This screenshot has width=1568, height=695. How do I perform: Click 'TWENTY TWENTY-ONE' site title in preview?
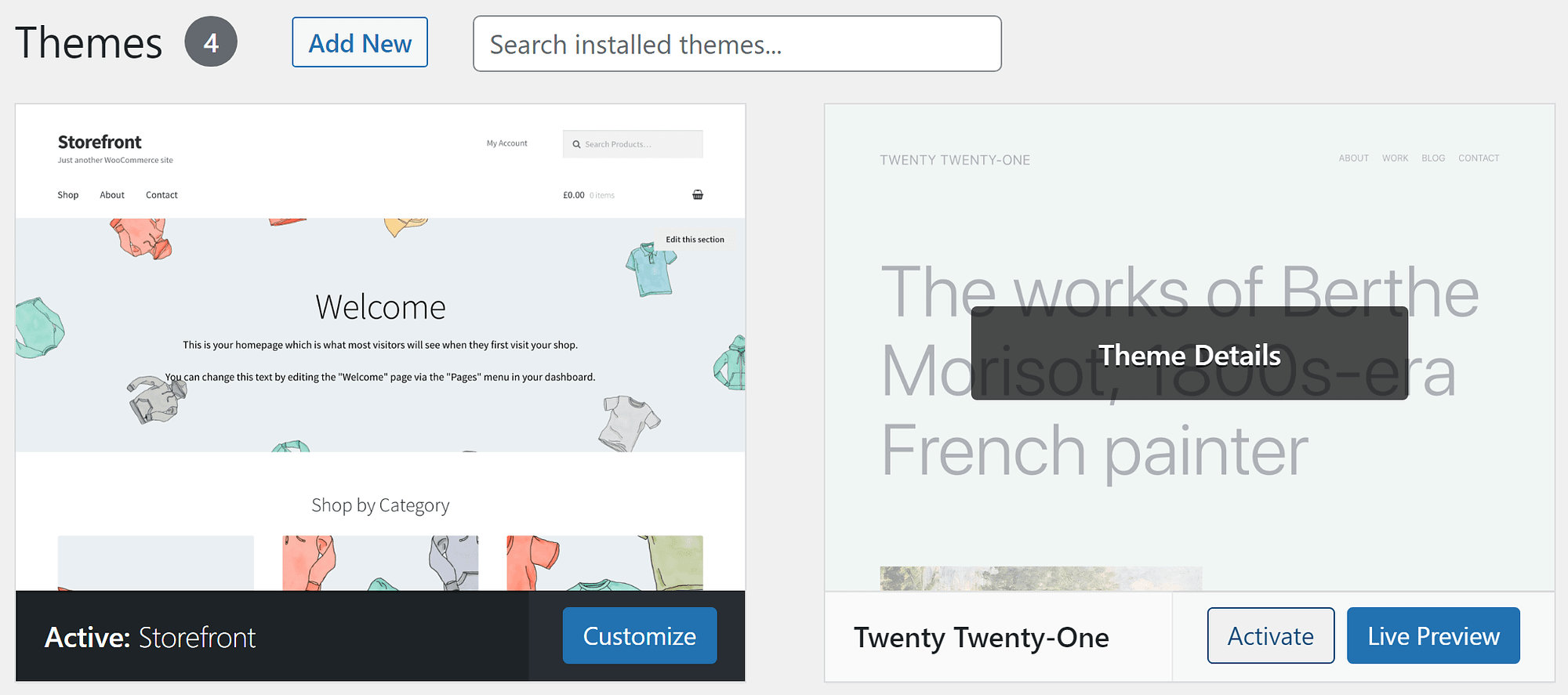955,160
